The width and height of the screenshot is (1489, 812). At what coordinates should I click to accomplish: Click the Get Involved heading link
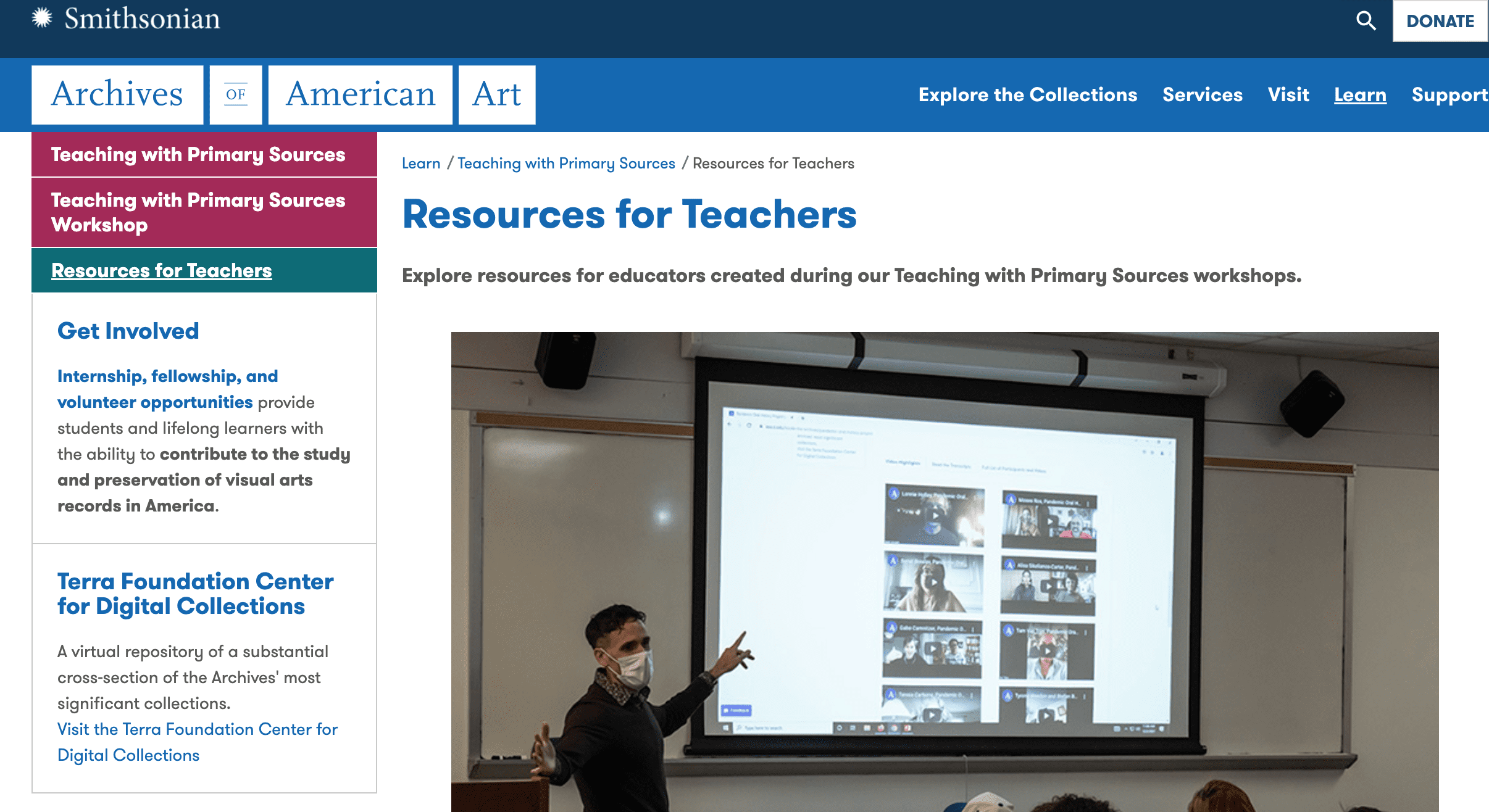point(127,331)
